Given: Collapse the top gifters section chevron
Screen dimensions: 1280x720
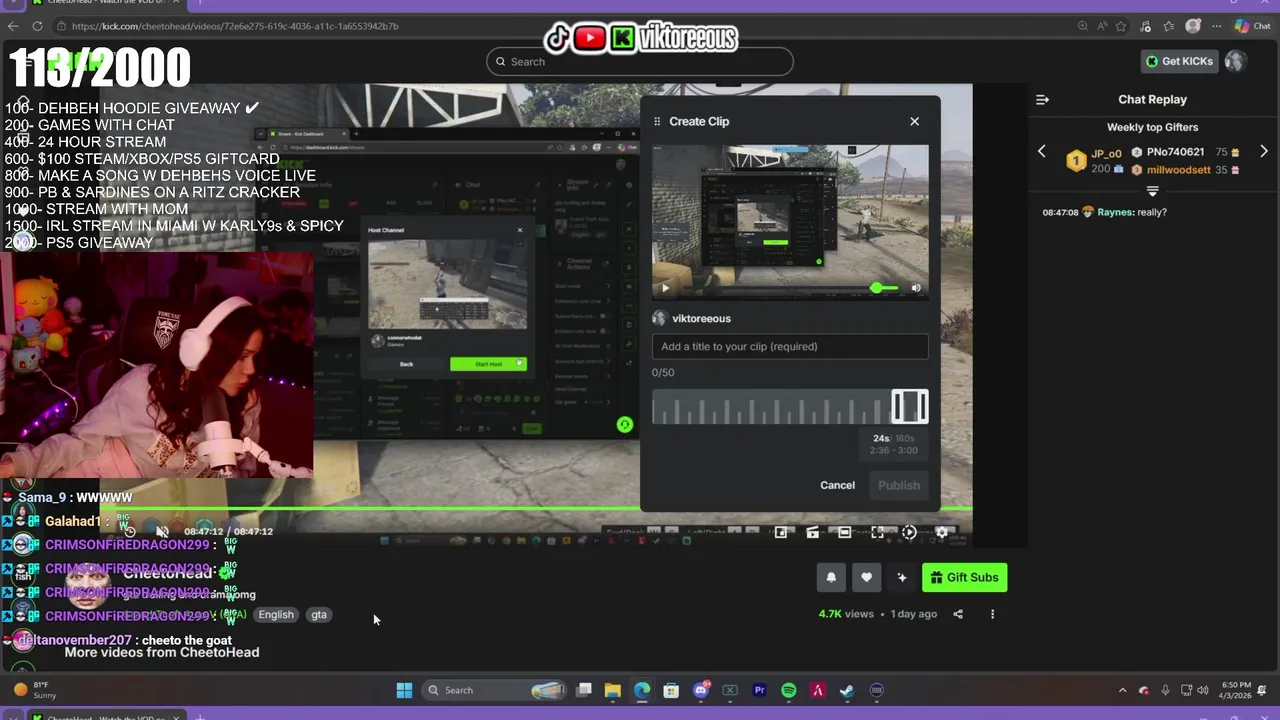Looking at the screenshot, I should pyautogui.click(x=1152, y=191).
